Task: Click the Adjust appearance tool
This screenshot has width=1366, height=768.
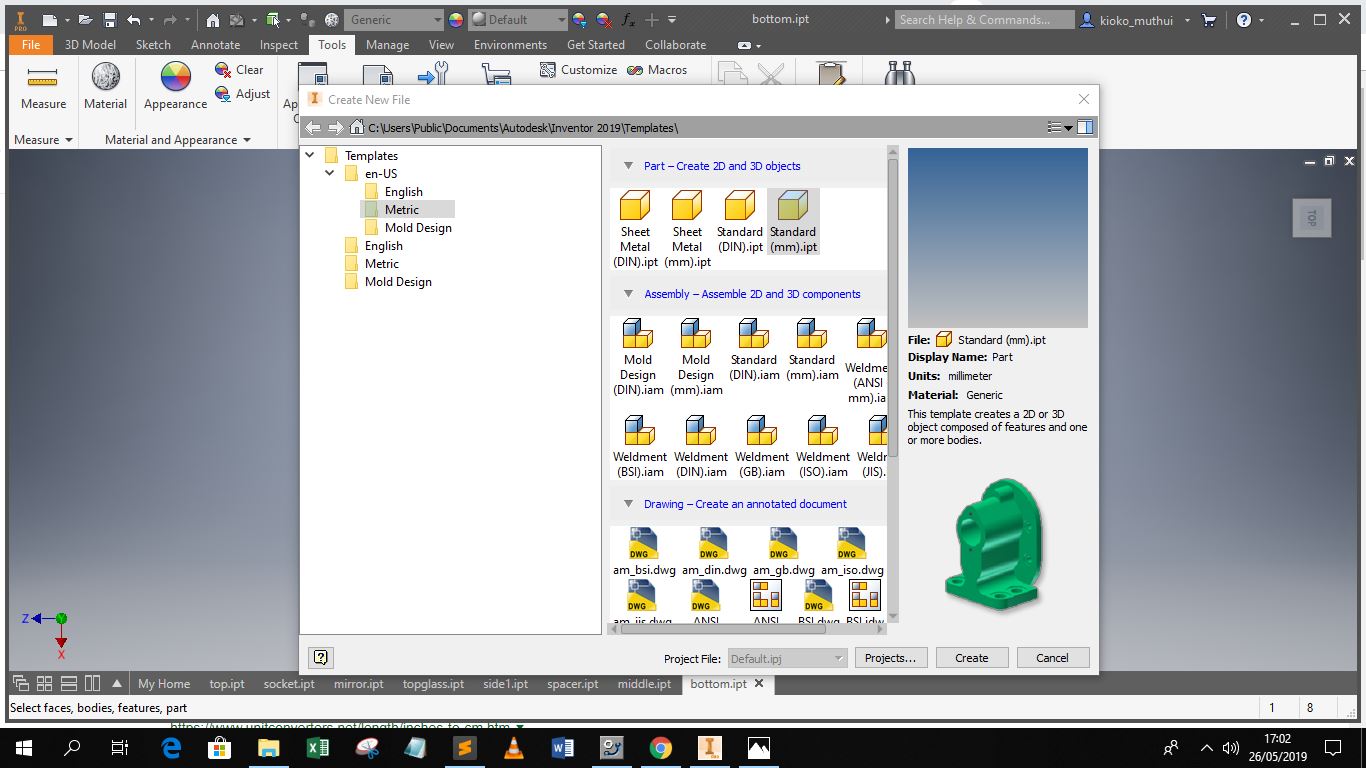Action: [242, 94]
